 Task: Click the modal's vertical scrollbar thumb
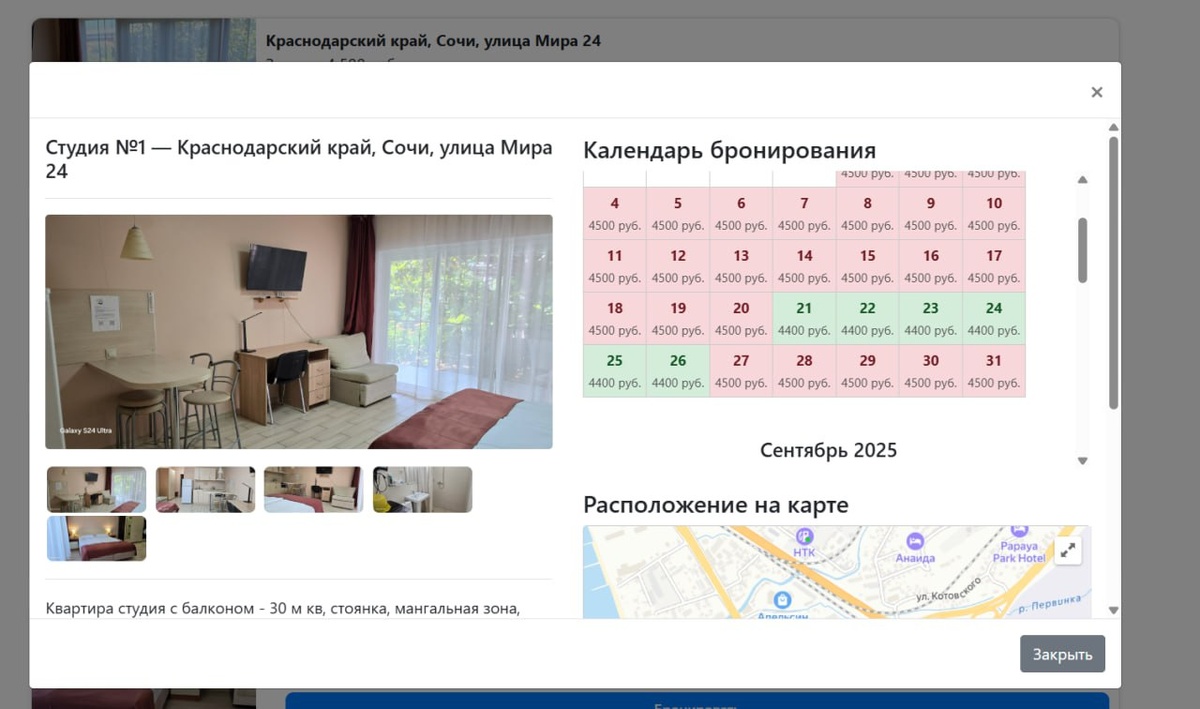[x=1114, y=272]
